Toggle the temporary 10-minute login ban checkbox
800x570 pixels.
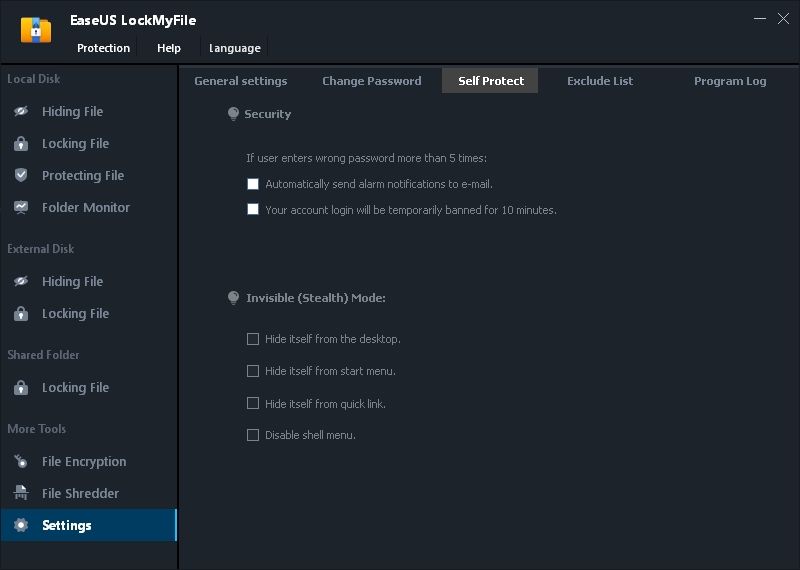click(x=253, y=209)
